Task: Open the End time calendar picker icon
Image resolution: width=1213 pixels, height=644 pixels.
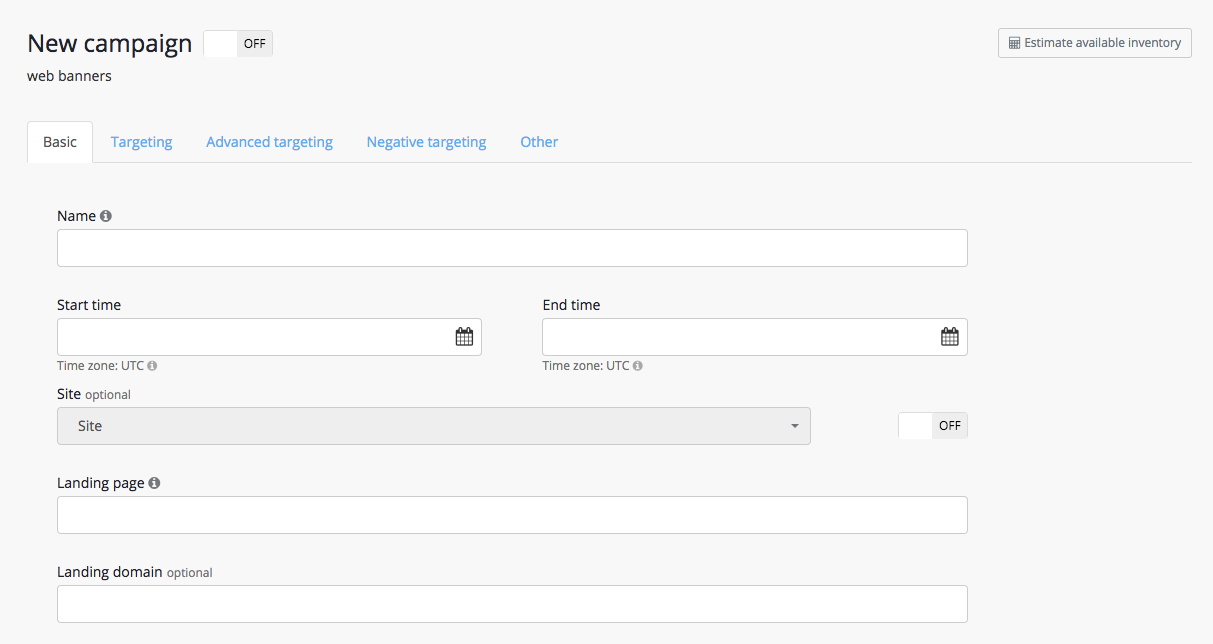Action: (949, 337)
